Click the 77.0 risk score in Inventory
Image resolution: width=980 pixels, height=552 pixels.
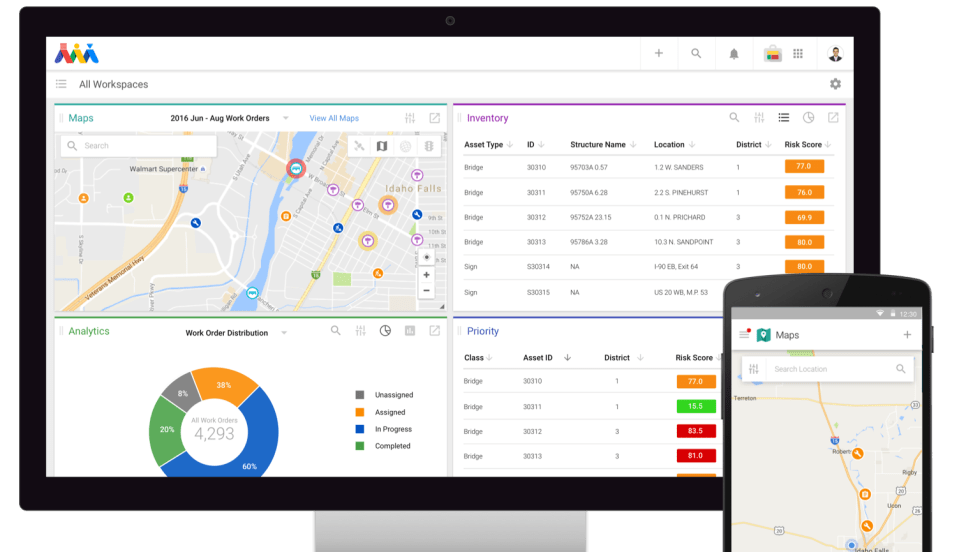[804, 167]
